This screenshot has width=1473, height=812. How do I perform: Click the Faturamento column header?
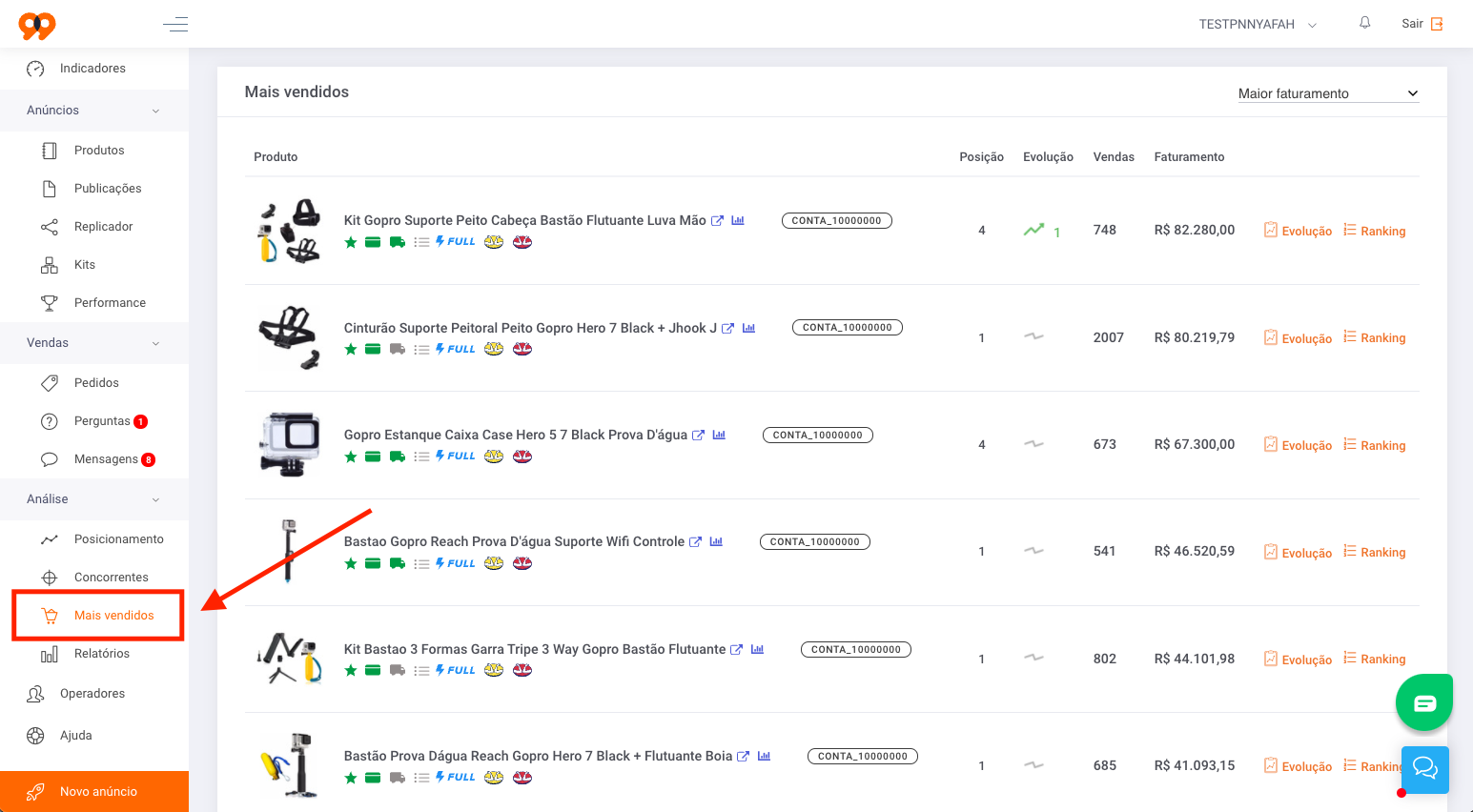coord(1189,157)
